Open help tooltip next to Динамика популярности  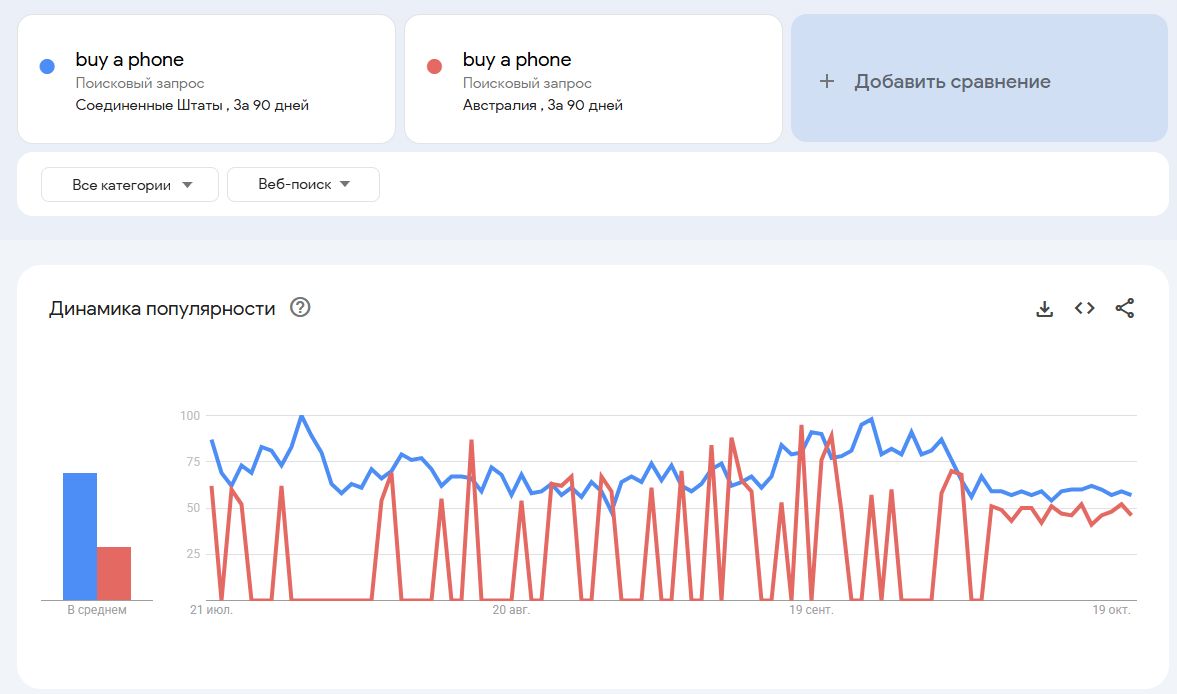click(300, 308)
